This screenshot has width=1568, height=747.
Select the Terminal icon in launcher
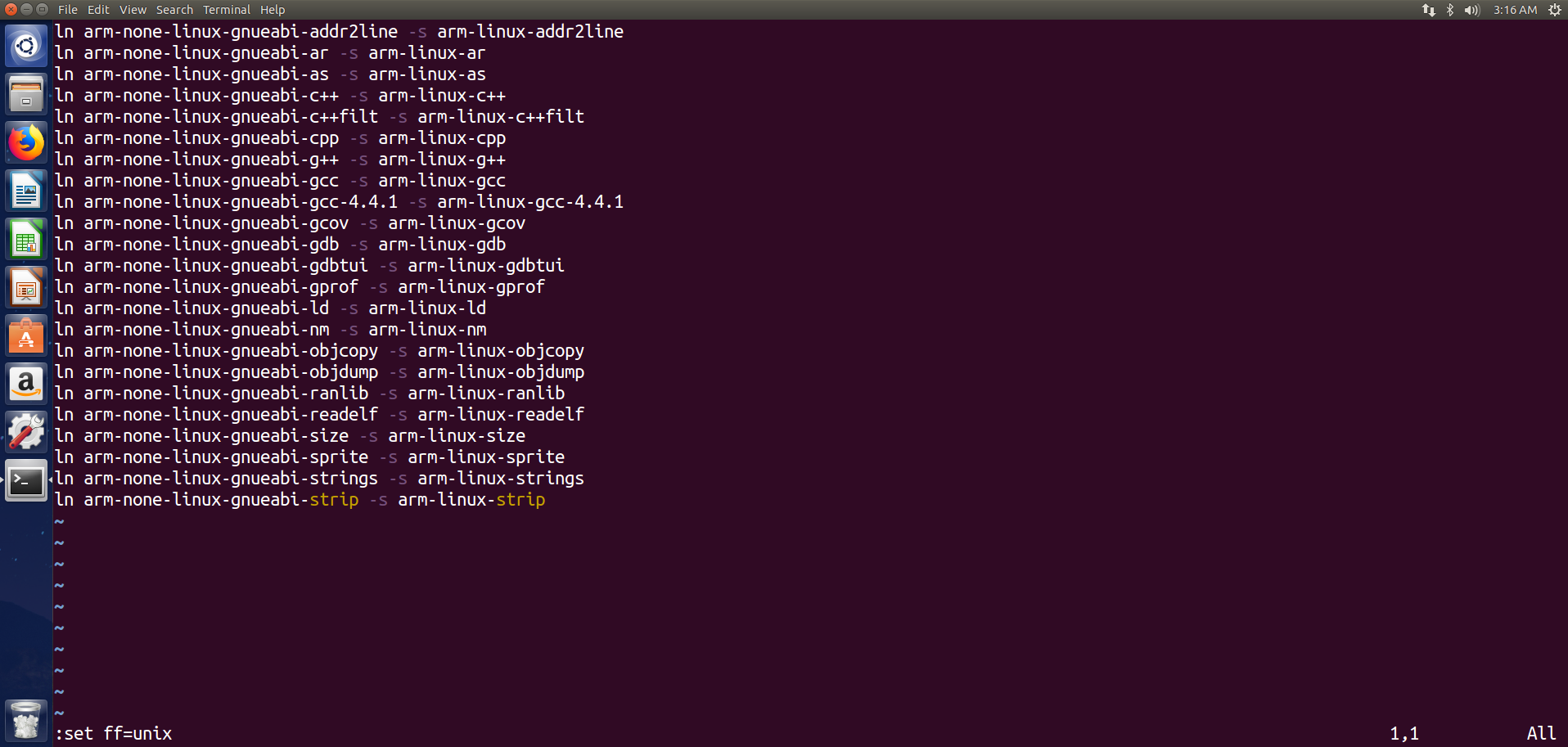pyautogui.click(x=26, y=480)
